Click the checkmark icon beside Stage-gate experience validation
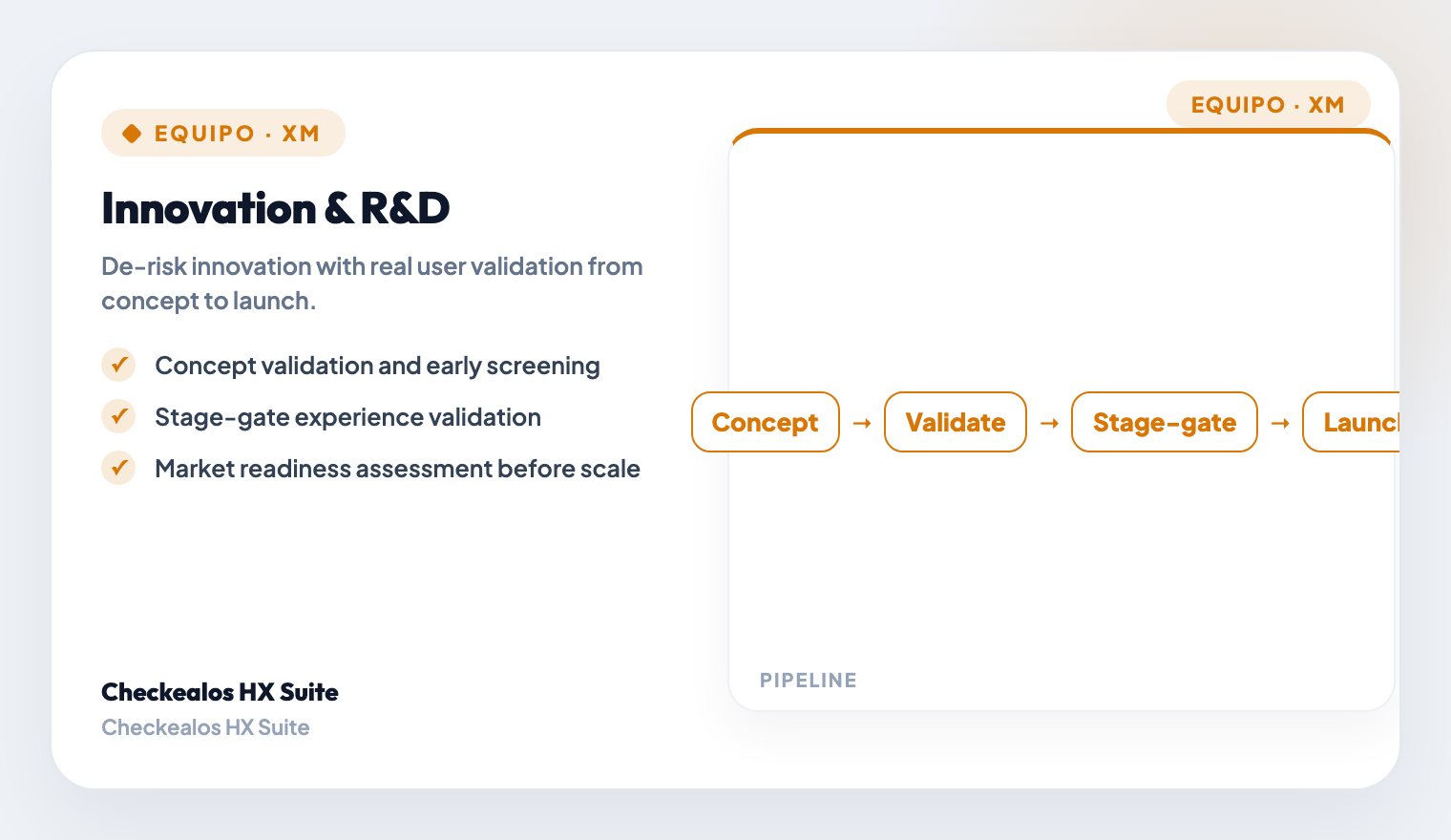Screen dimensions: 1451x840 point(118,416)
